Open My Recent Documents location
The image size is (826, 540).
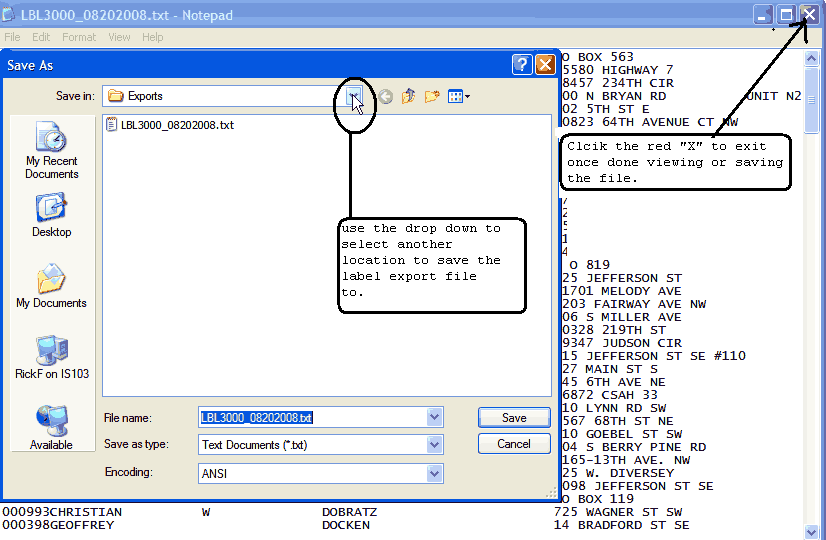[x=51, y=148]
